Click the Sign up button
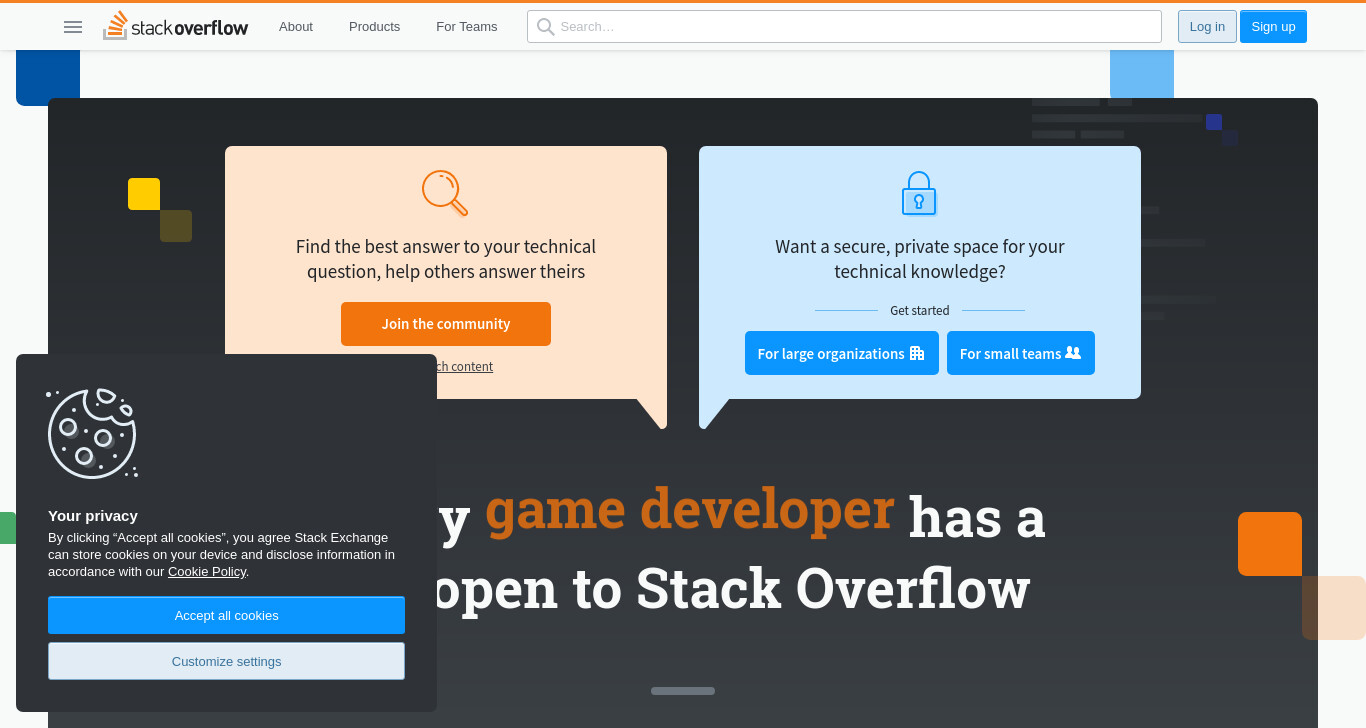1366x728 pixels. click(1273, 27)
